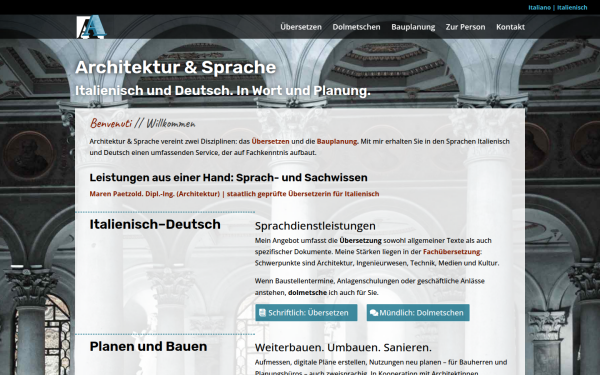Image resolution: width=600 pixels, height=375 pixels.
Task: Open the Zur Person page
Action: coord(465,27)
